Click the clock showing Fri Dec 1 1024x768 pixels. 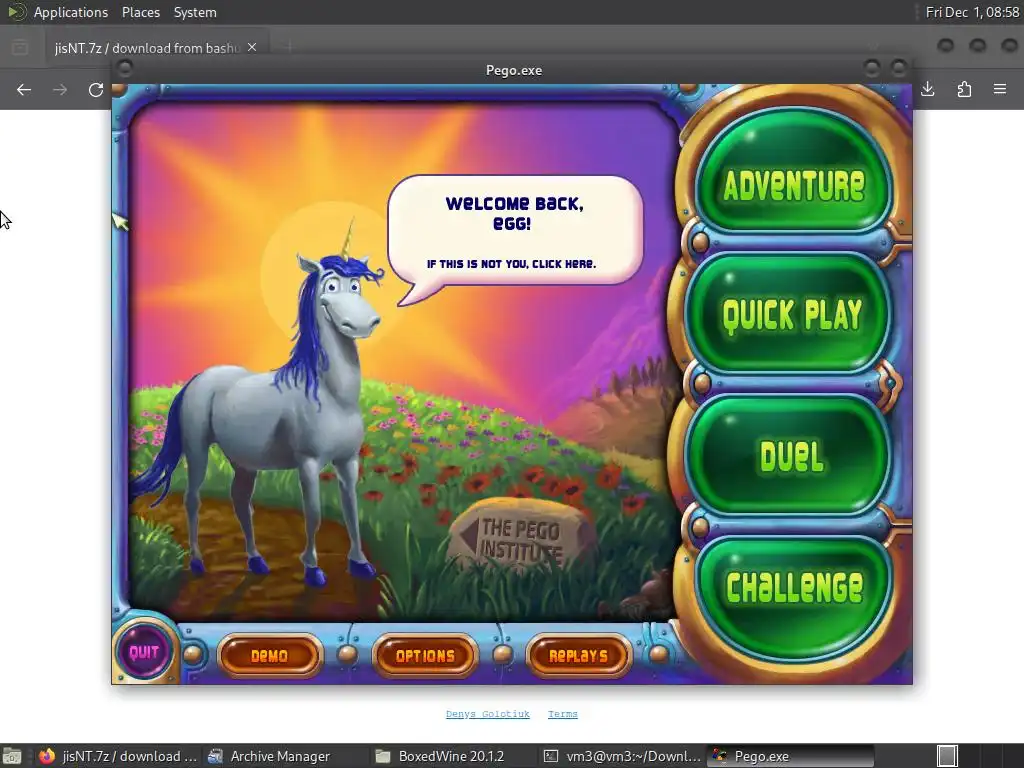972,12
